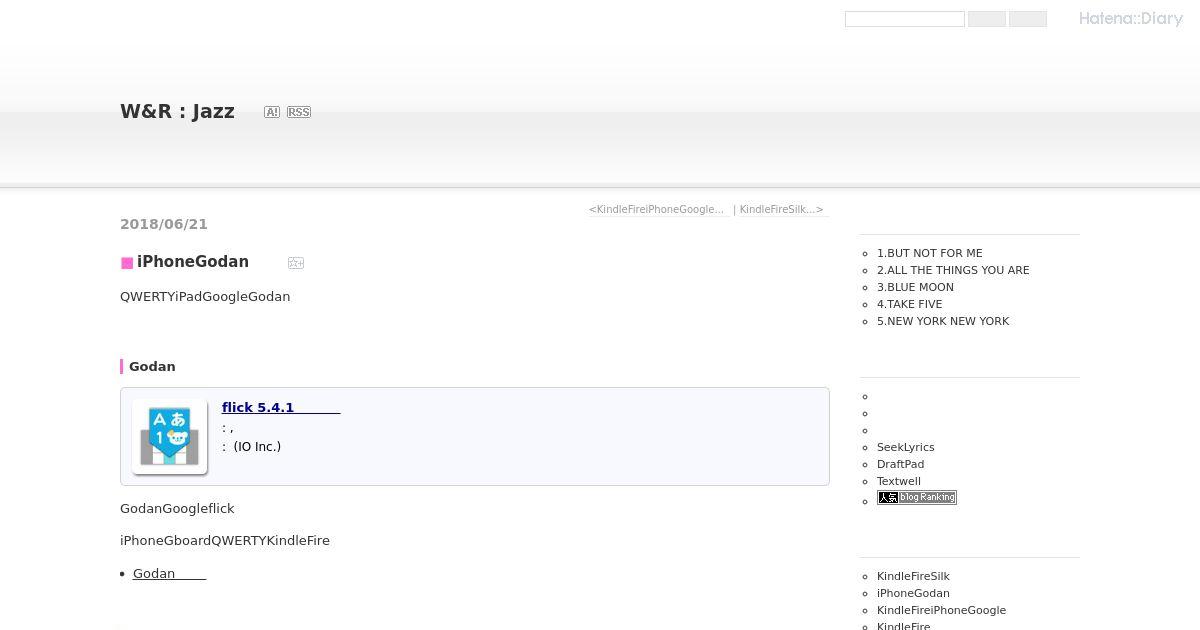Click the second button beside search field
The width and height of the screenshot is (1200, 630).
pos(1028,19)
